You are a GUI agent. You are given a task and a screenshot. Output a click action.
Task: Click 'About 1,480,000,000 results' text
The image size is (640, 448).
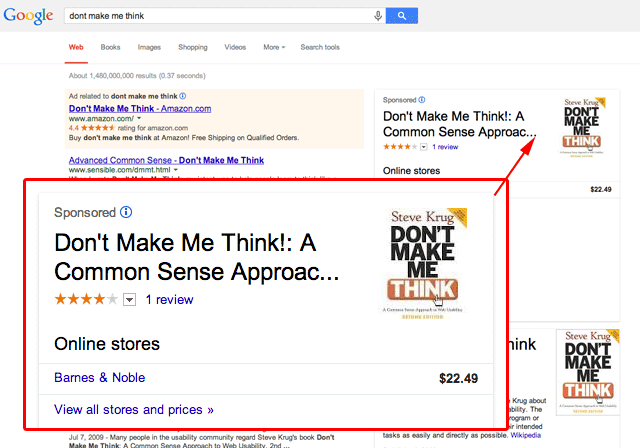click(x=137, y=75)
